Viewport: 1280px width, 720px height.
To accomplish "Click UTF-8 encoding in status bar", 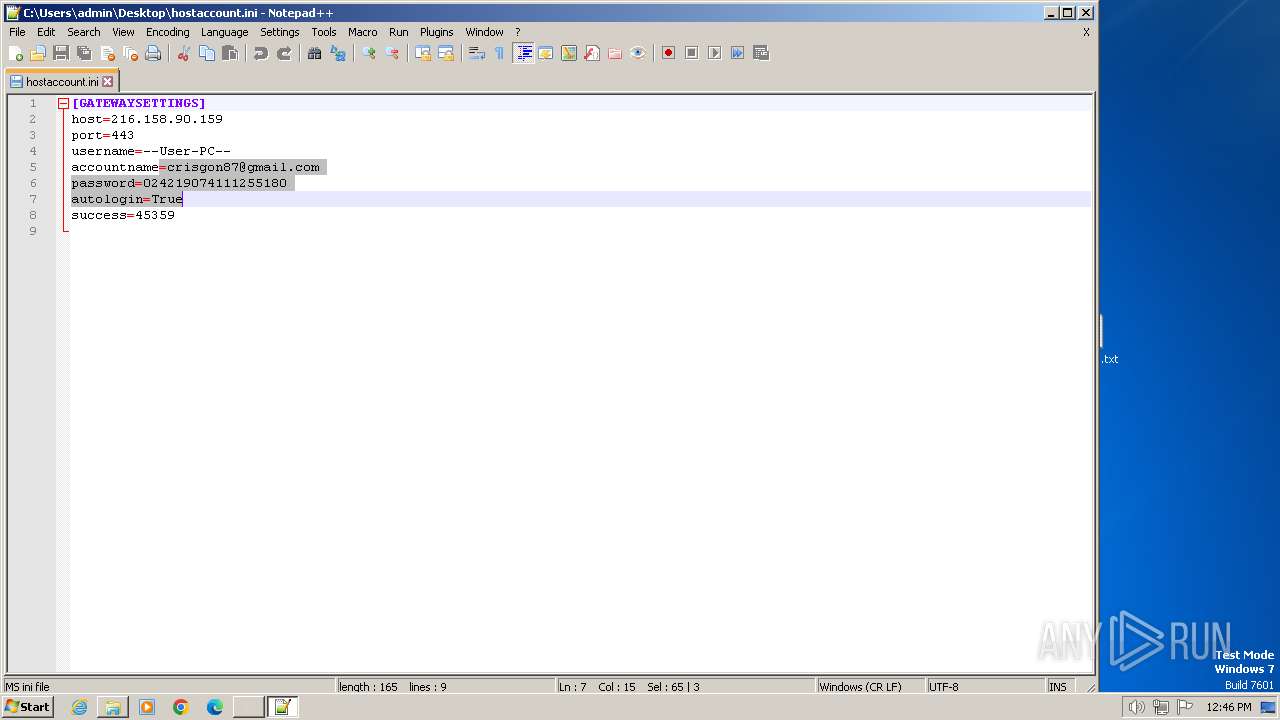I will point(944,687).
